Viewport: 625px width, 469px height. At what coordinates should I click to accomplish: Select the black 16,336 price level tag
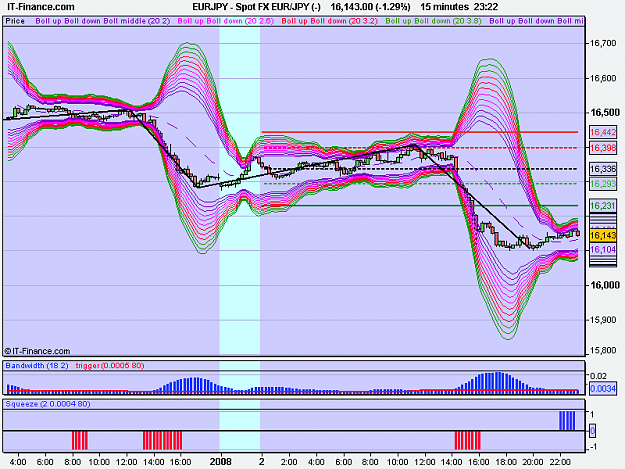pyautogui.click(x=603, y=169)
